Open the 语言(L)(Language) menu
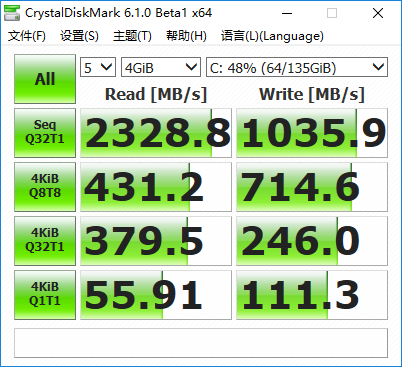 click(x=272, y=36)
